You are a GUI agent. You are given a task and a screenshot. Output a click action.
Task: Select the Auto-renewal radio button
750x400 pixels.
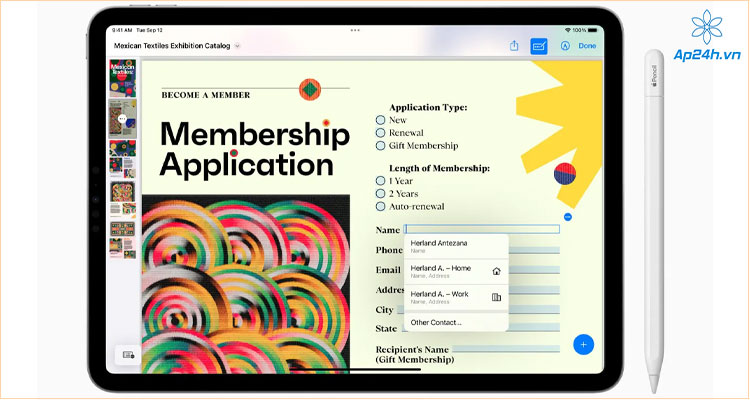tap(380, 206)
